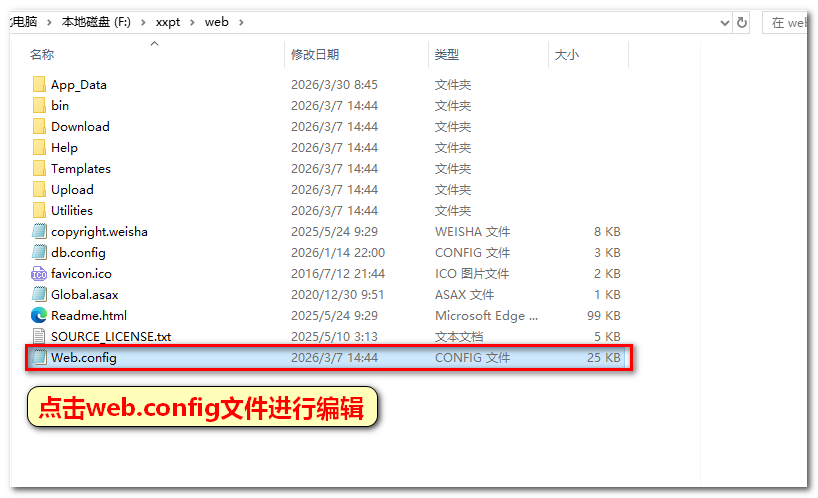Open the address bar history dropdown

tap(724, 22)
